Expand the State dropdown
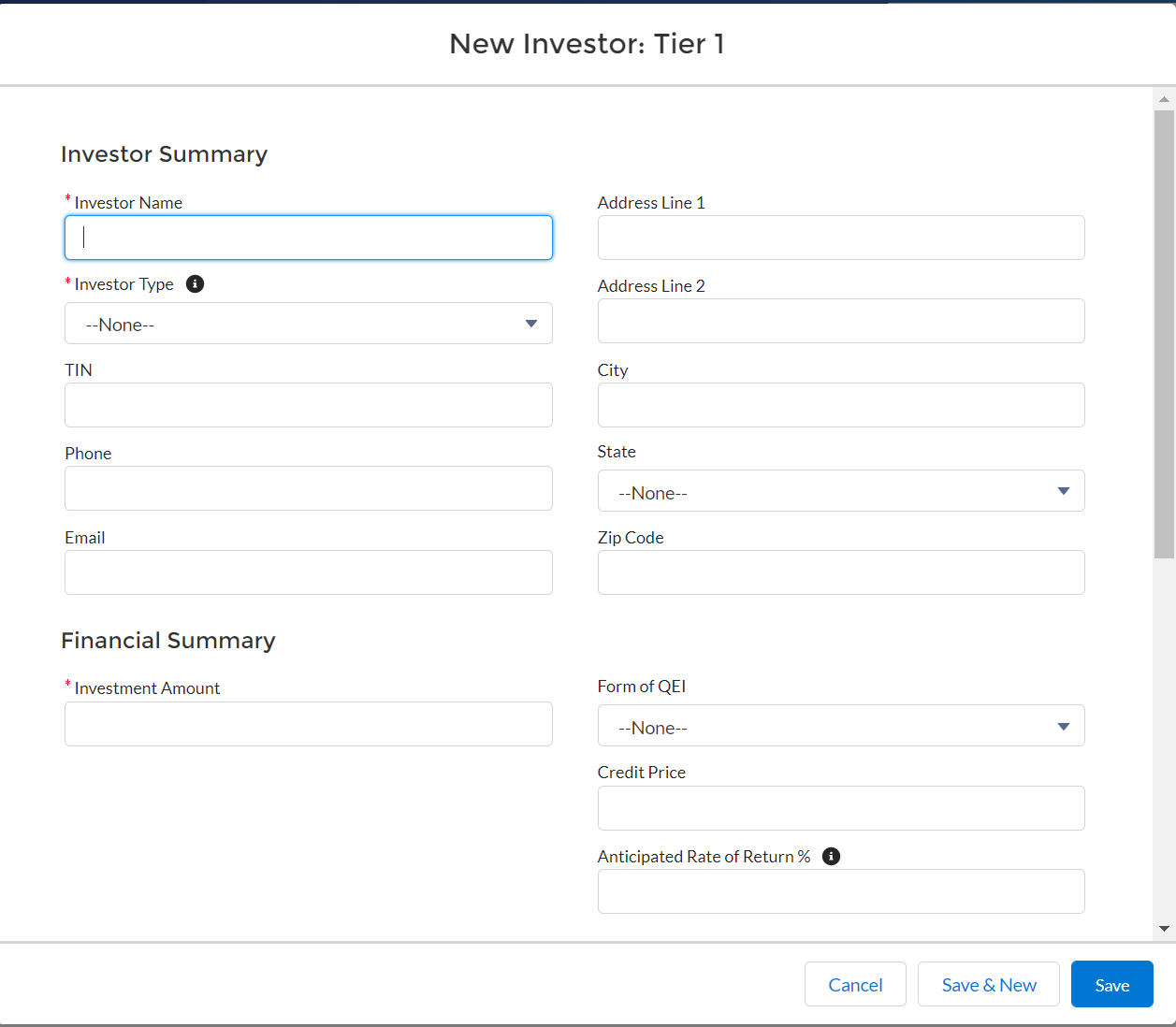Screen dimensions: 1176x1027 840,491
